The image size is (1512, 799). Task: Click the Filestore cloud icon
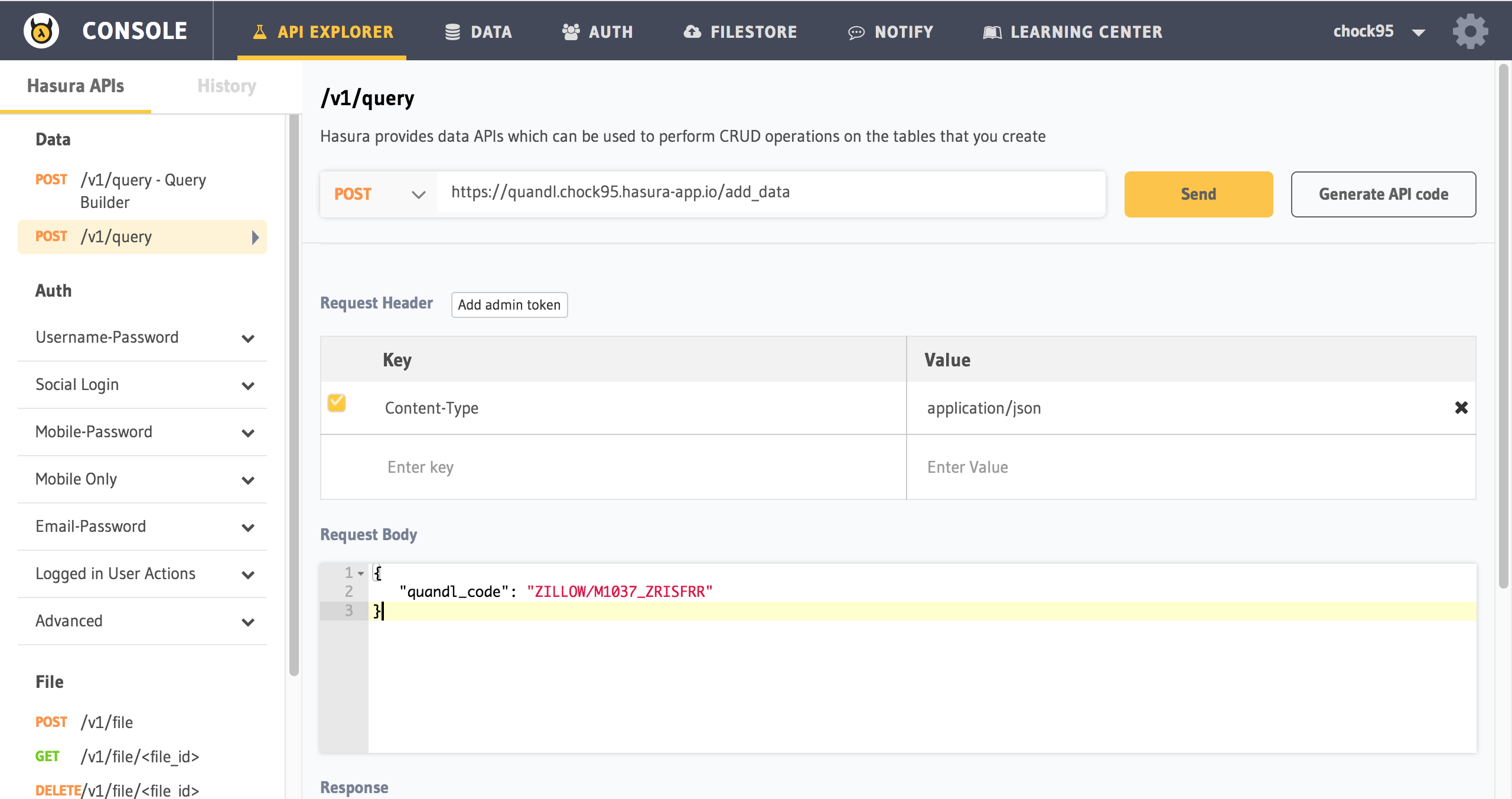click(692, 32)
